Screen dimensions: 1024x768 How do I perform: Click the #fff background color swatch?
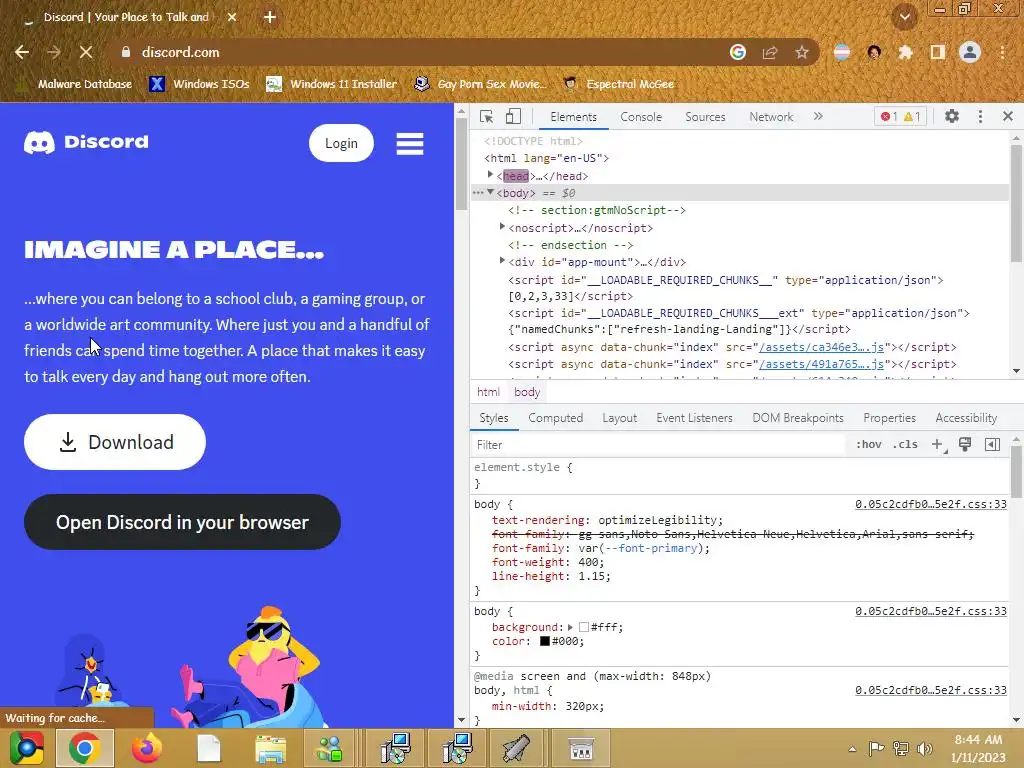pyautogui.click(x=584, y=627)
